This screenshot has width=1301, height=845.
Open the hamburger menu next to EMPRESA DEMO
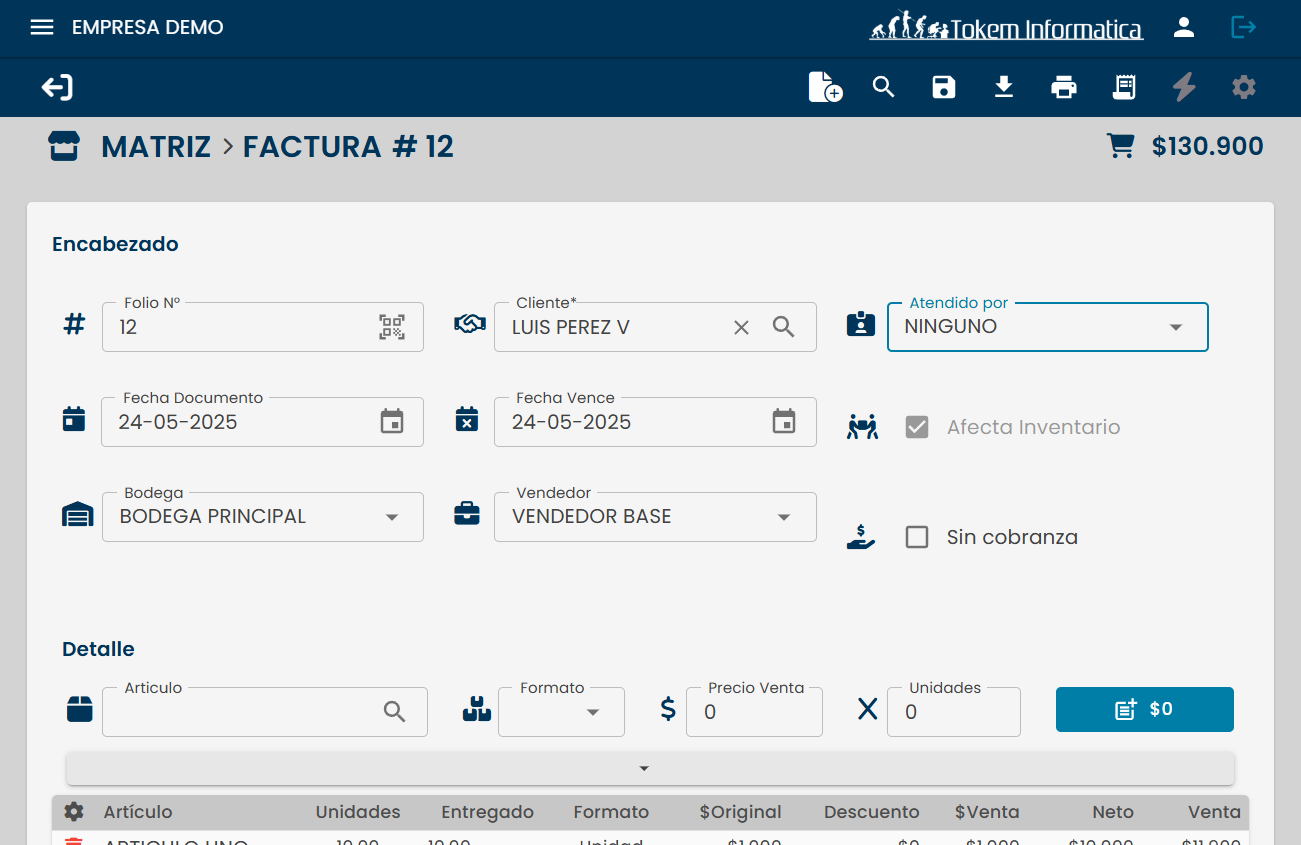[42, 27]
